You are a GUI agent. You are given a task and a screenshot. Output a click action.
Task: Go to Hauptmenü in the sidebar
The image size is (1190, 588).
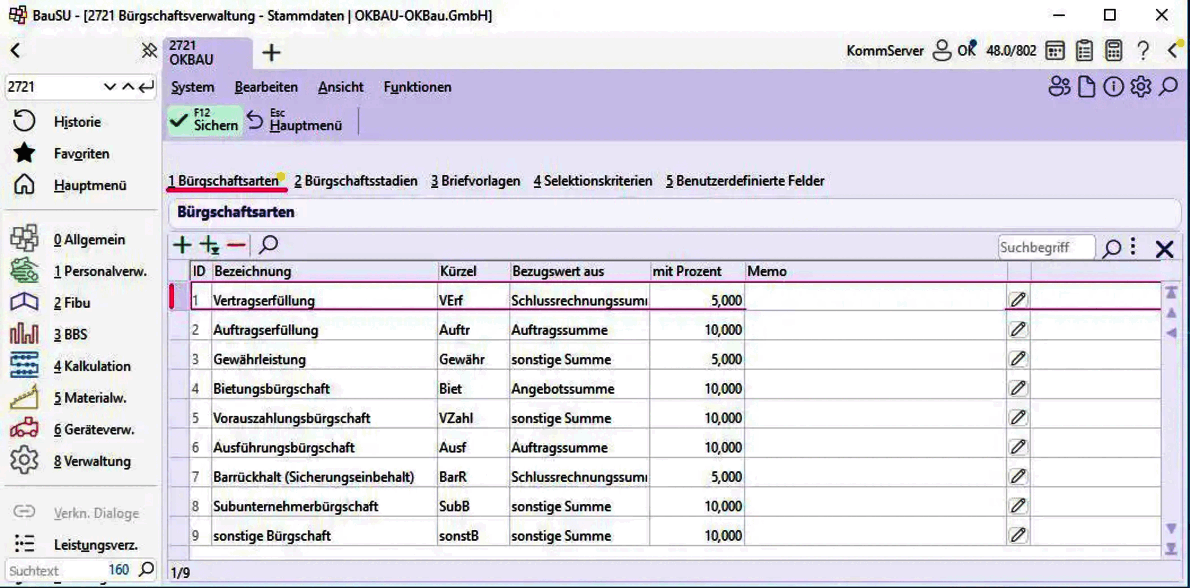tap(90, 185)
